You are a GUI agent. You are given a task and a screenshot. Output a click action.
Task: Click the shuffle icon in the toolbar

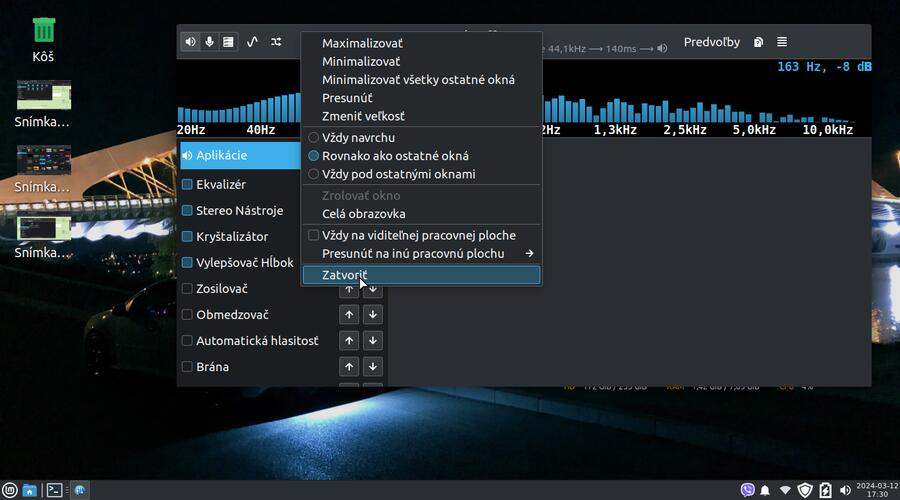pyautogui.click(x=276, y=42)
